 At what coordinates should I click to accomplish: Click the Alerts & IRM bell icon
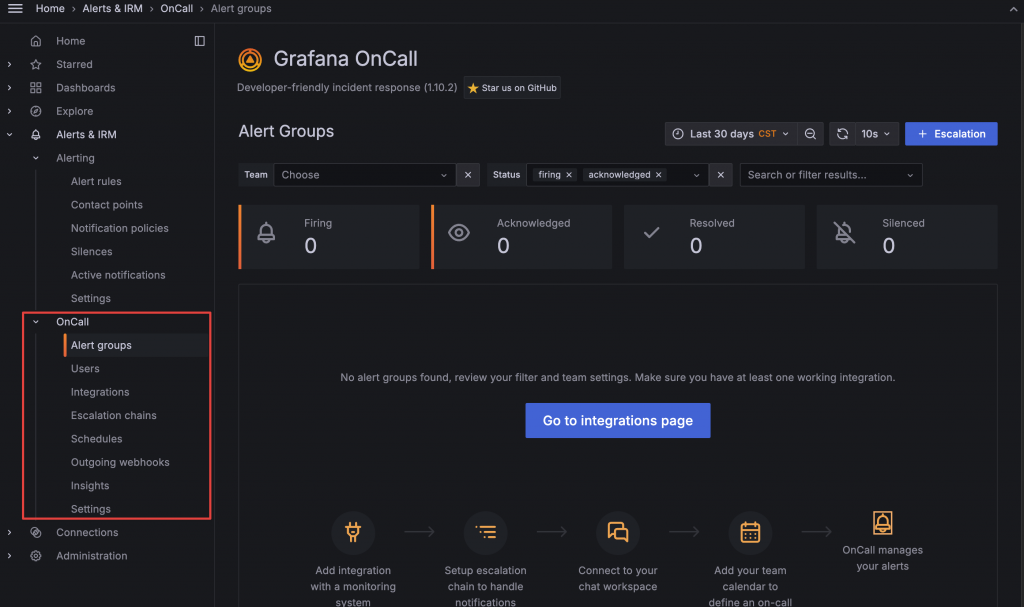click(36, 135)
